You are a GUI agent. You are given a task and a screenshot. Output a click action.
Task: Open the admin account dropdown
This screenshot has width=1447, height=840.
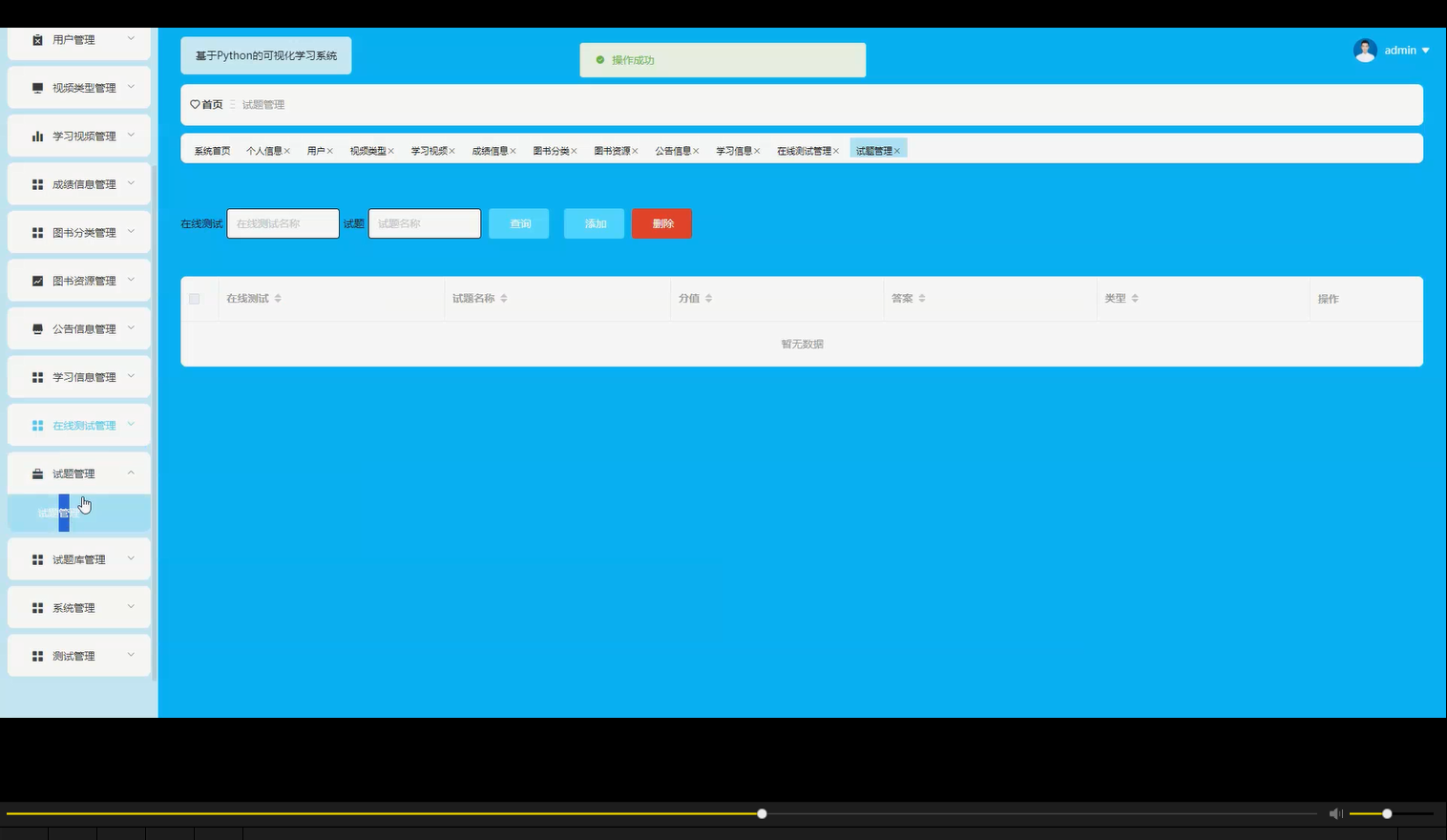point(1401,50)
